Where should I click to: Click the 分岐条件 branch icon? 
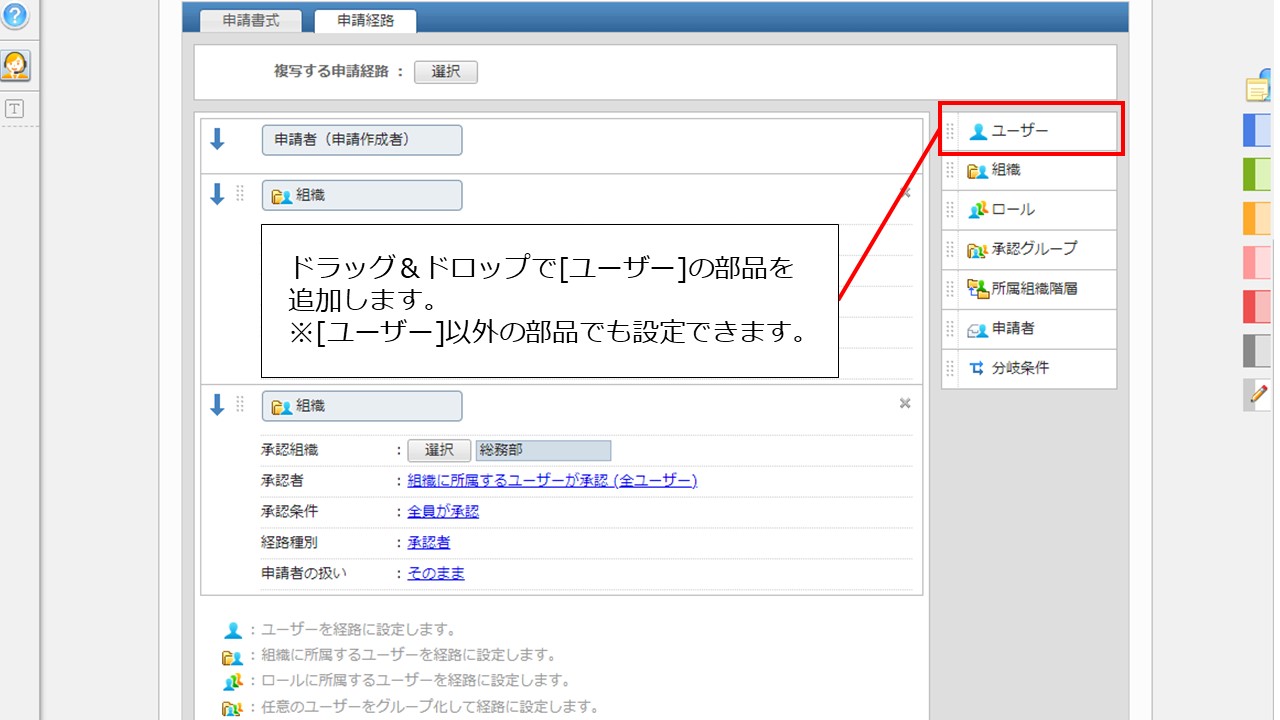point(977,368)
